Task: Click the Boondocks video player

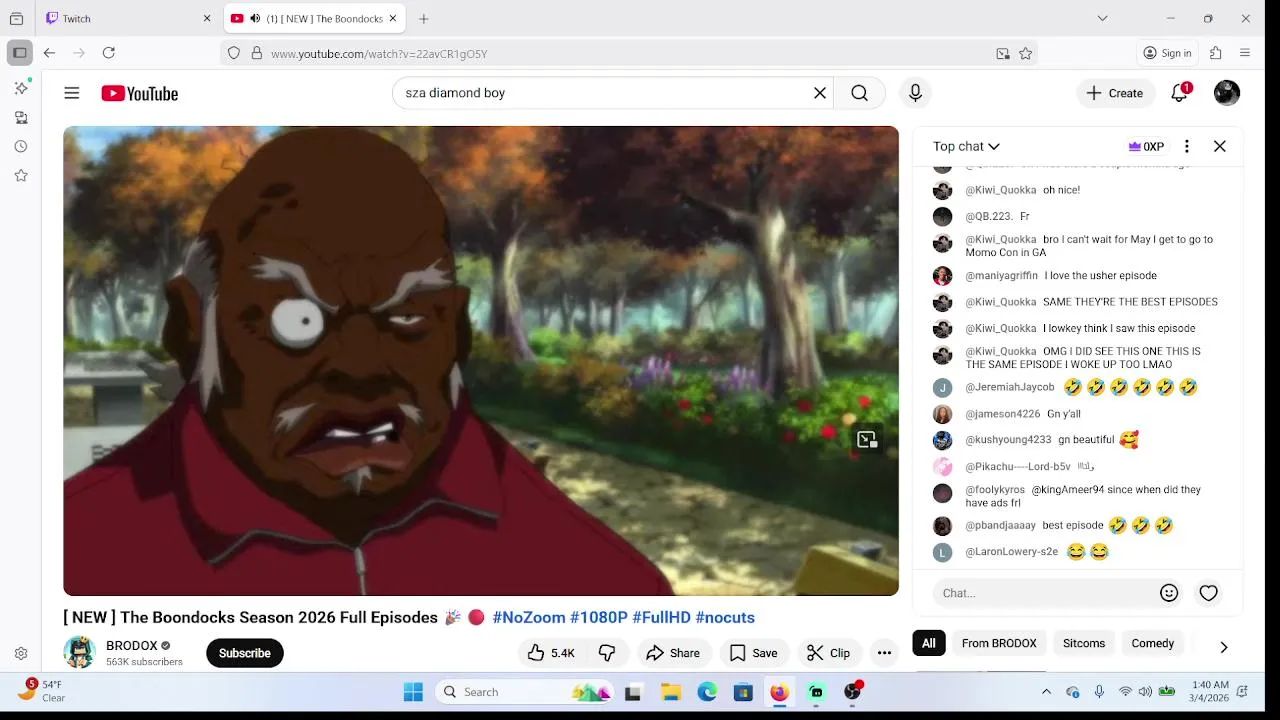Action: (481, 361)
